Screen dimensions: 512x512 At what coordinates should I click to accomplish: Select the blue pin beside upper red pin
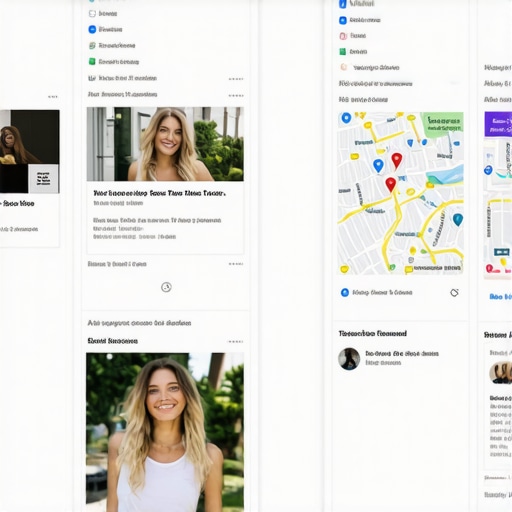[378, 166]
